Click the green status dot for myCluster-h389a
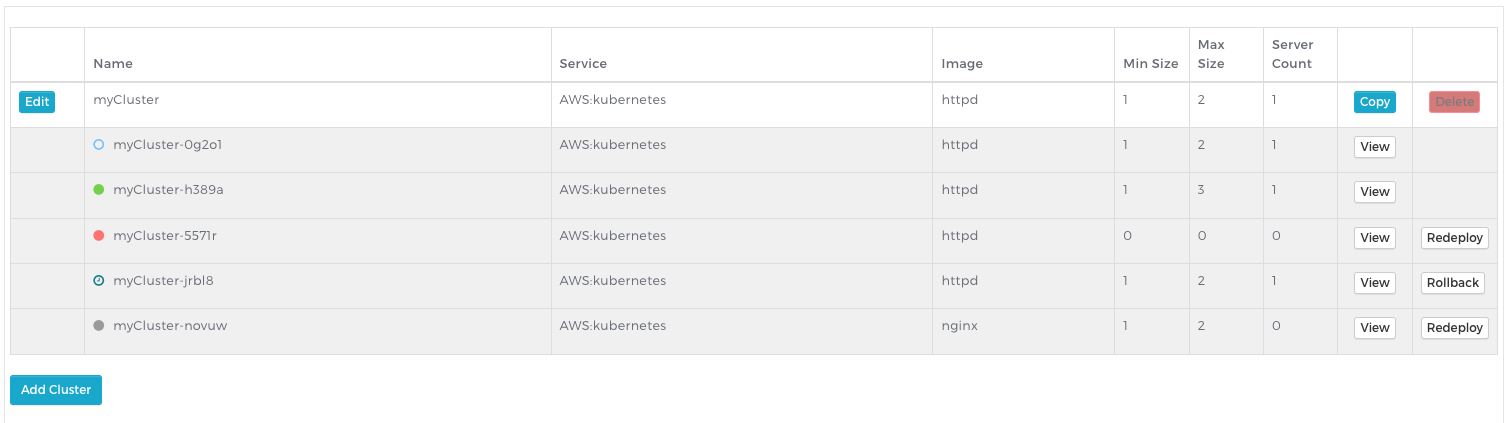This screenshot has width=1508, height=423. point(99,190)
